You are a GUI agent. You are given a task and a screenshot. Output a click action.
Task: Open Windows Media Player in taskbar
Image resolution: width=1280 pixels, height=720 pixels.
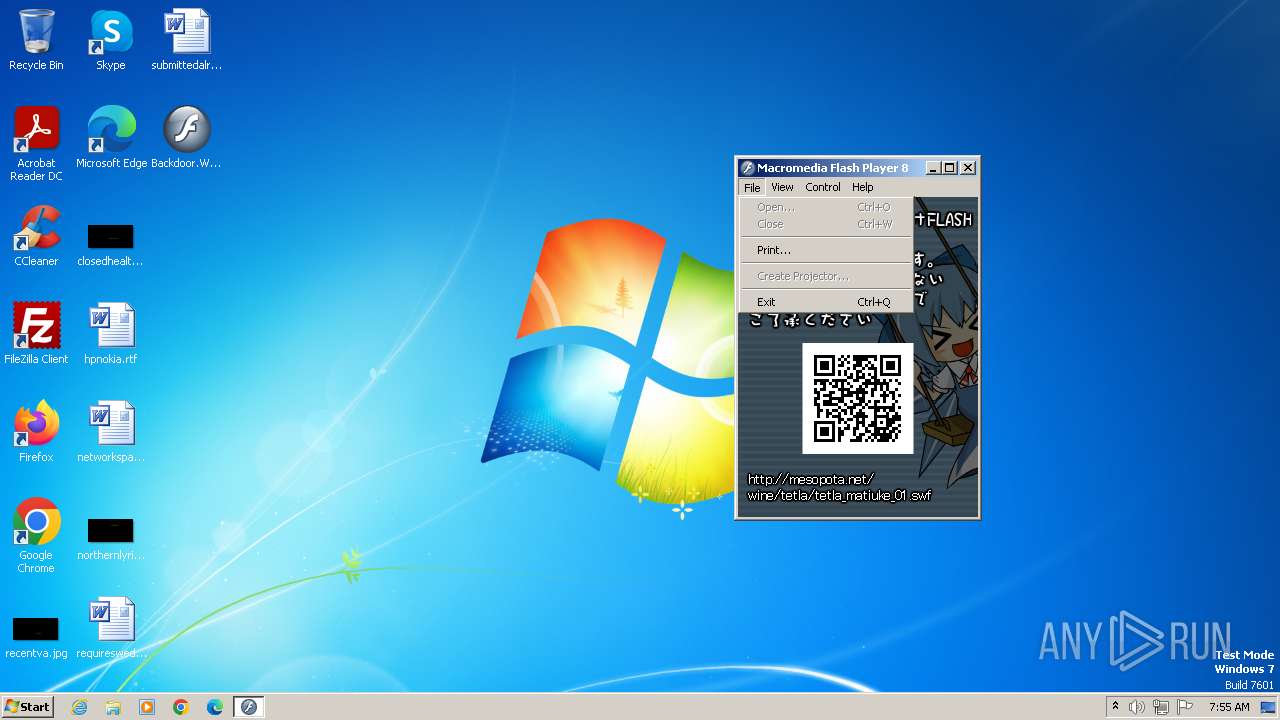click(147, 707)
